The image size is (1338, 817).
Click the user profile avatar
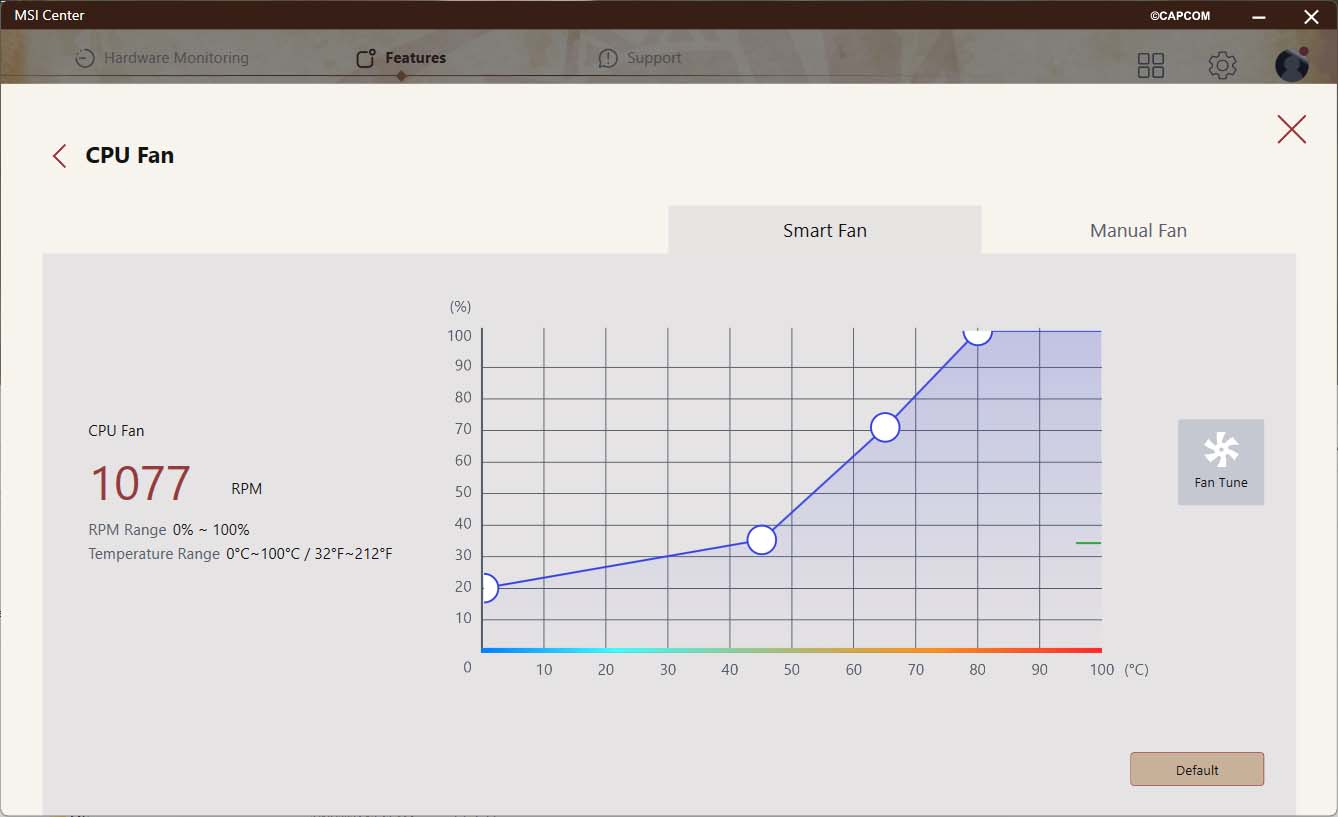coord(1292,65)
